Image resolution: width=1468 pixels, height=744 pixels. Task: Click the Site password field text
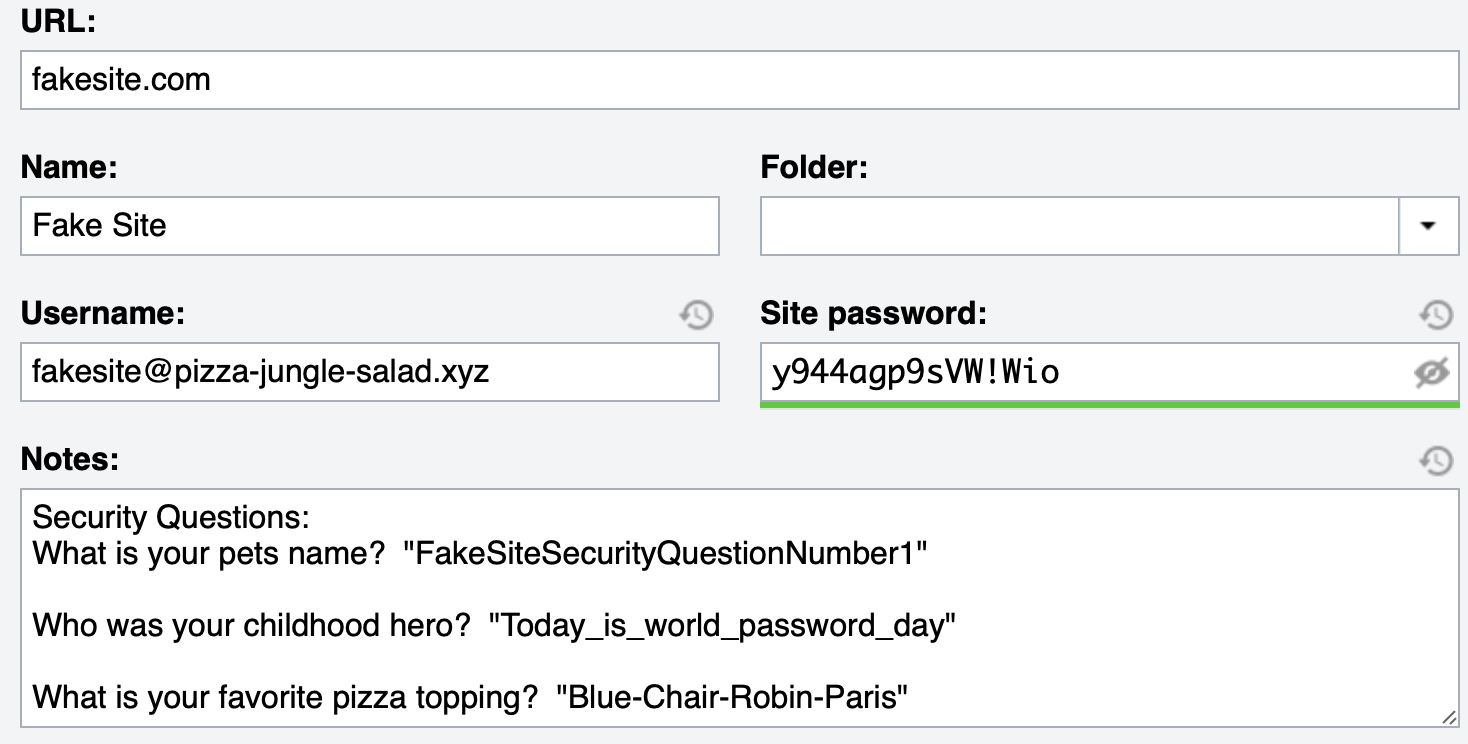(915, 373)
